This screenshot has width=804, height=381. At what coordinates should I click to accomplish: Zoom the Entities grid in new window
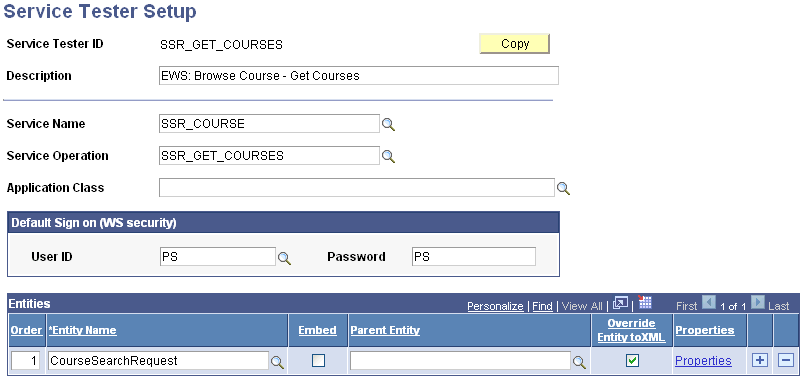(x=620, y=303)
